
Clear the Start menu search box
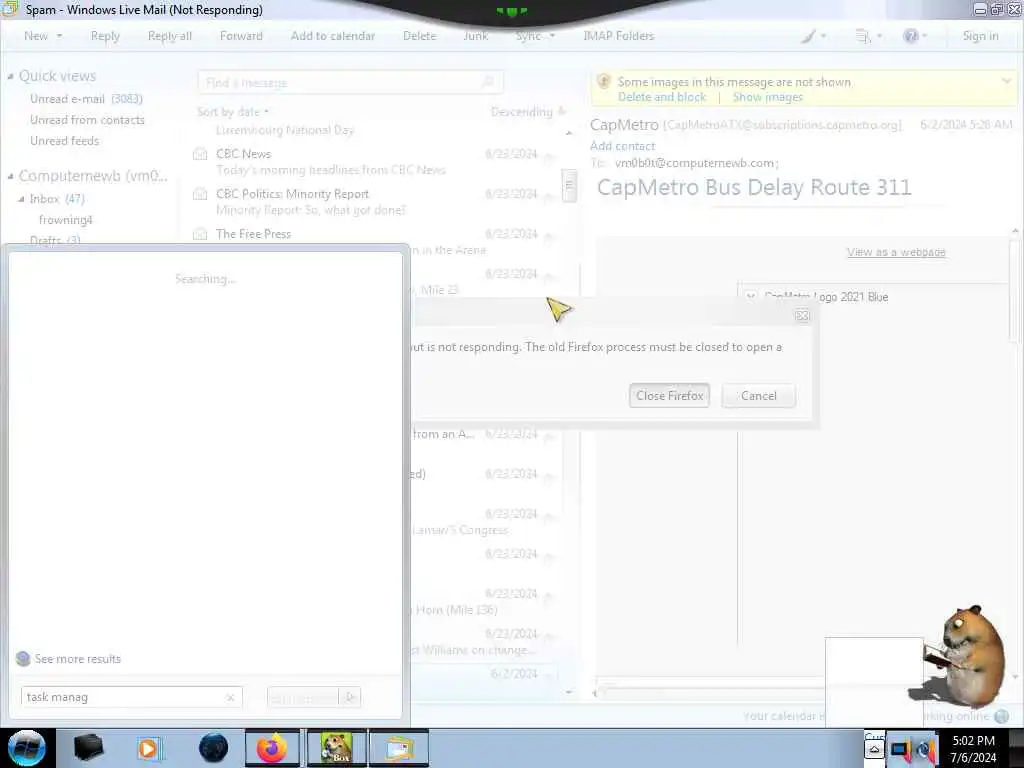click(x=230, y=697)
